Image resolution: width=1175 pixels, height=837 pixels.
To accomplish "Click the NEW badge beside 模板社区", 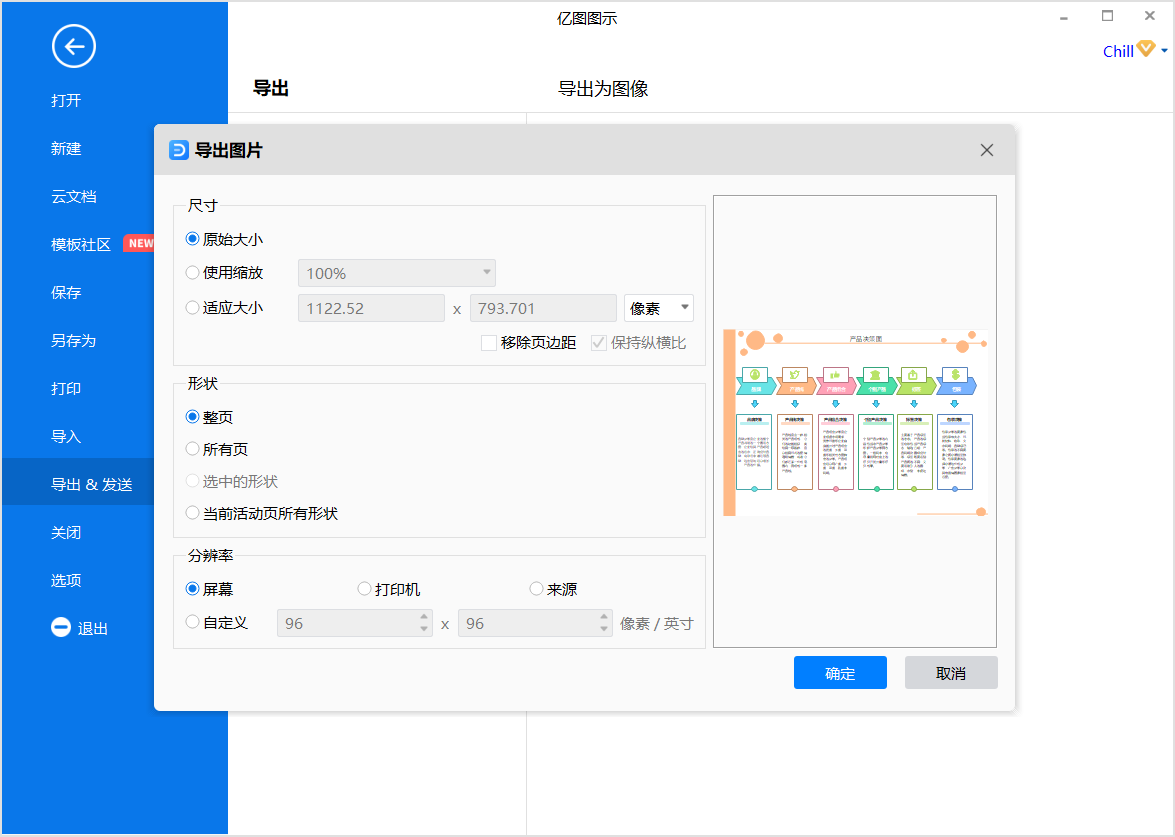I will click(139, 243).
